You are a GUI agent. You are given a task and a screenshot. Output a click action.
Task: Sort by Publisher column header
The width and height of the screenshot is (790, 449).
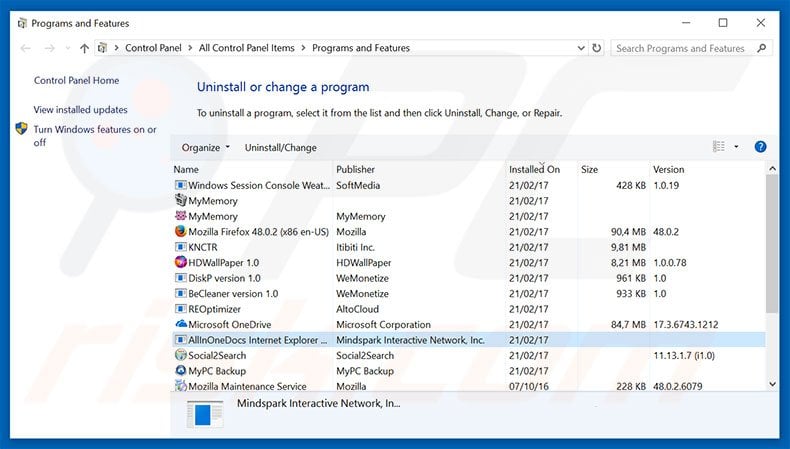(x=355, y=170)
